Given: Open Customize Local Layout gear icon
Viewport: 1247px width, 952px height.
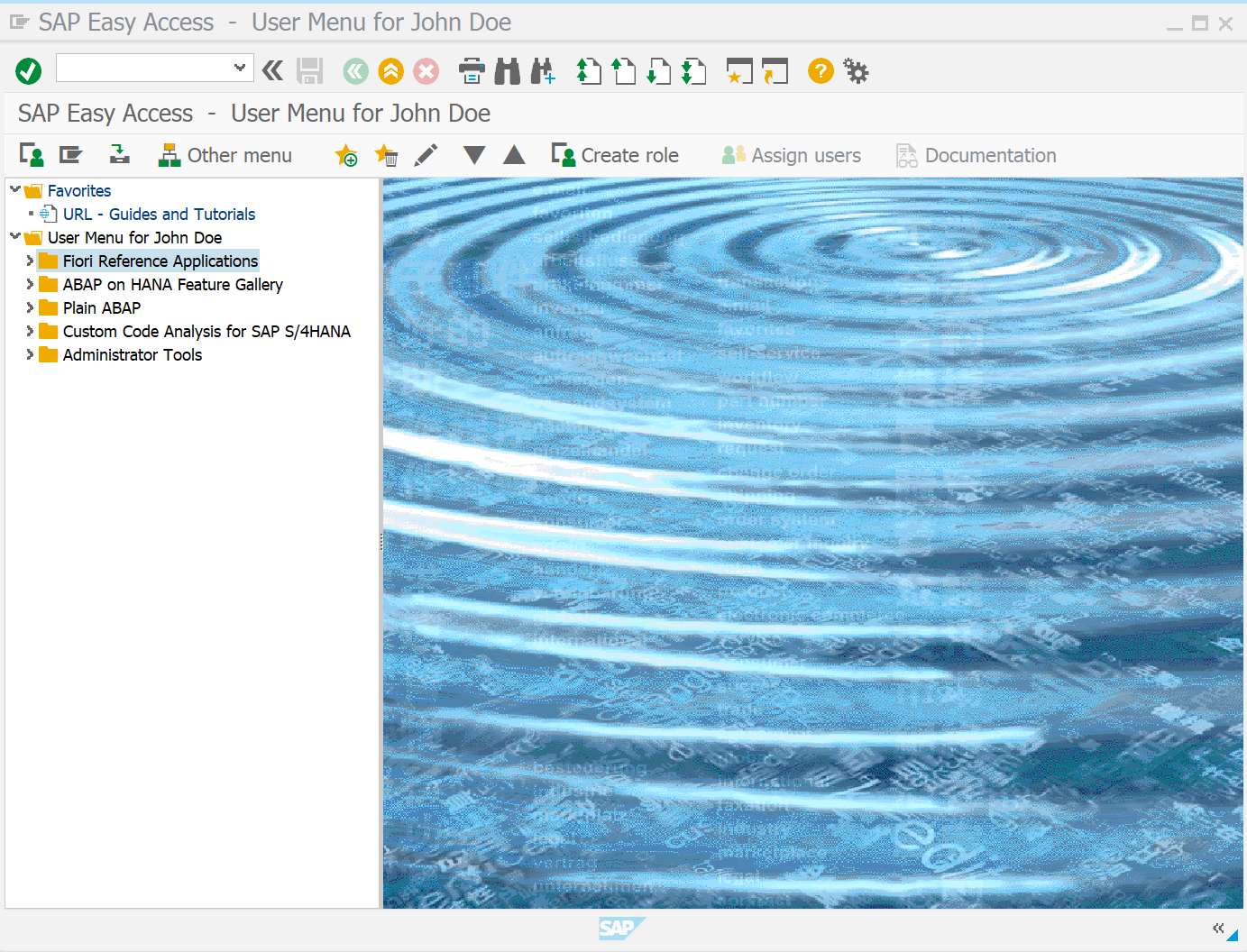Looking at the screenshot, I should click(x=856, y=70).
